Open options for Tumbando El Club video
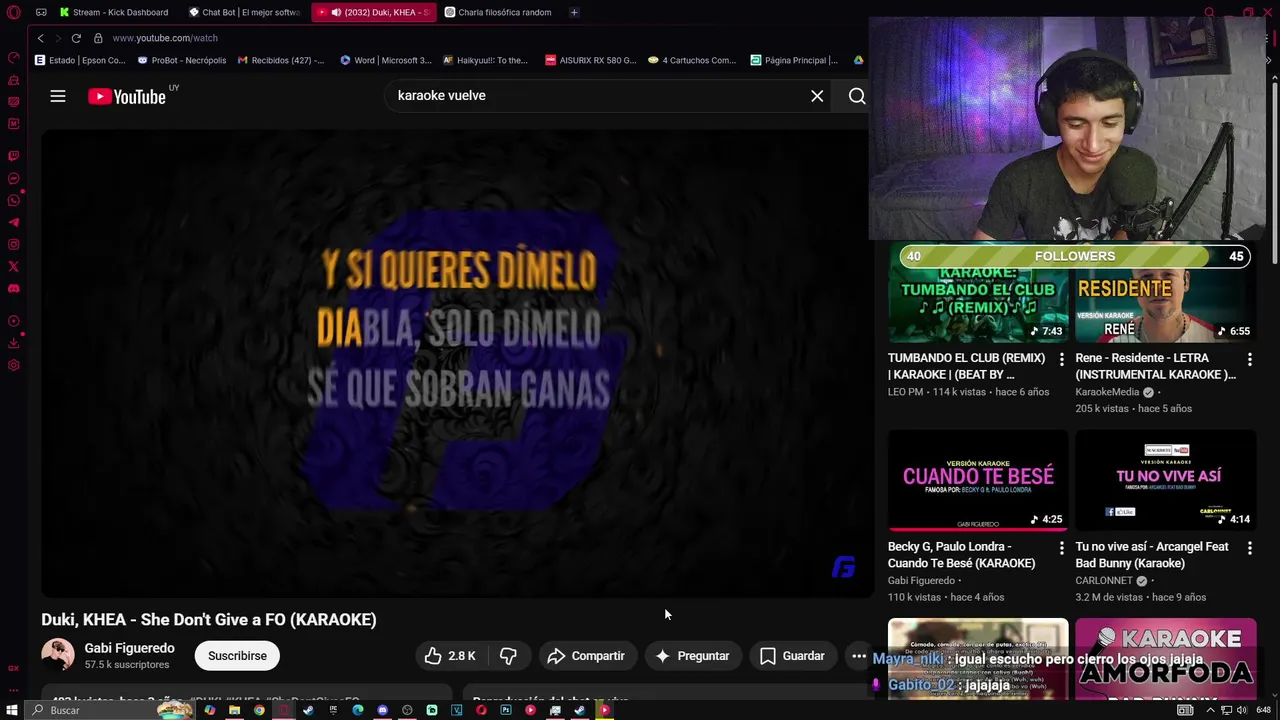 pyautogui.click(x=1062, y=359)
